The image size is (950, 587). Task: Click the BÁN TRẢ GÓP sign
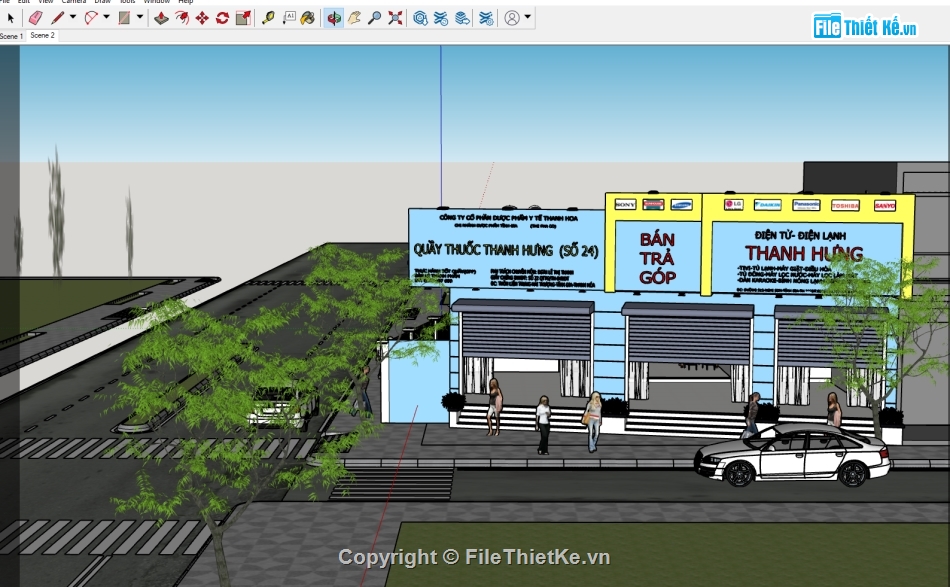tap(657, 257)
